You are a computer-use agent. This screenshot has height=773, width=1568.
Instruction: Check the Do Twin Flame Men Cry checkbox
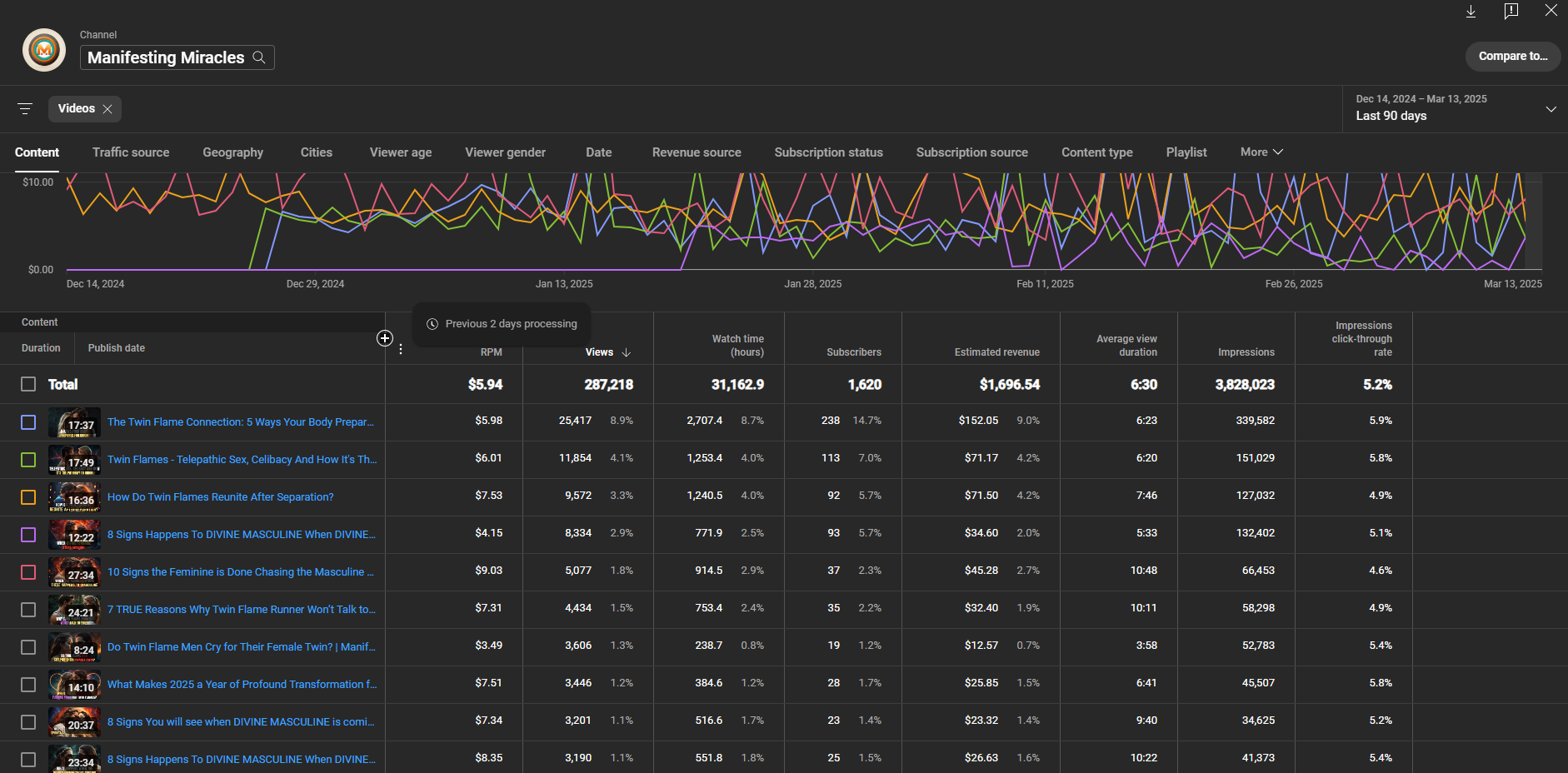pos(28,647)
